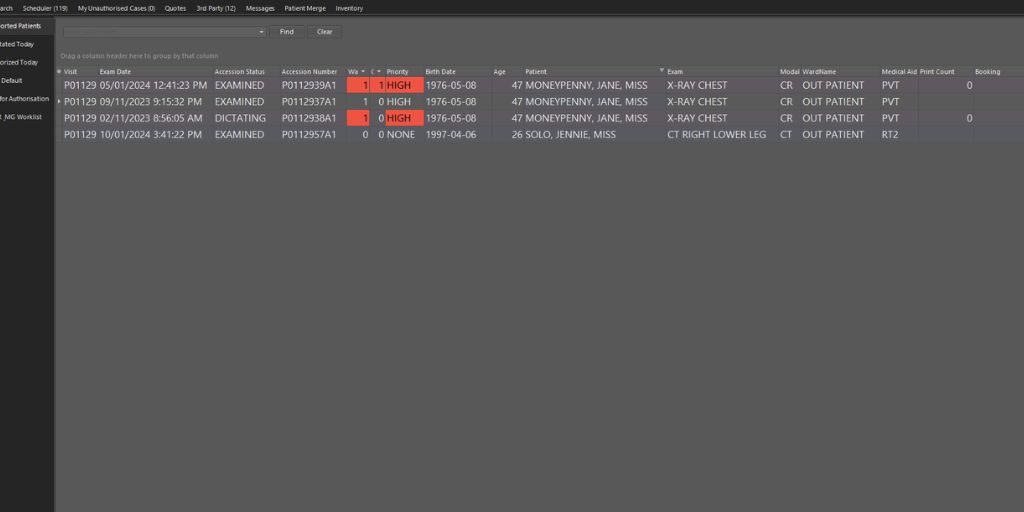Click inside the patient search input field
The image size is (1024, 512).
tap(160, 32)
